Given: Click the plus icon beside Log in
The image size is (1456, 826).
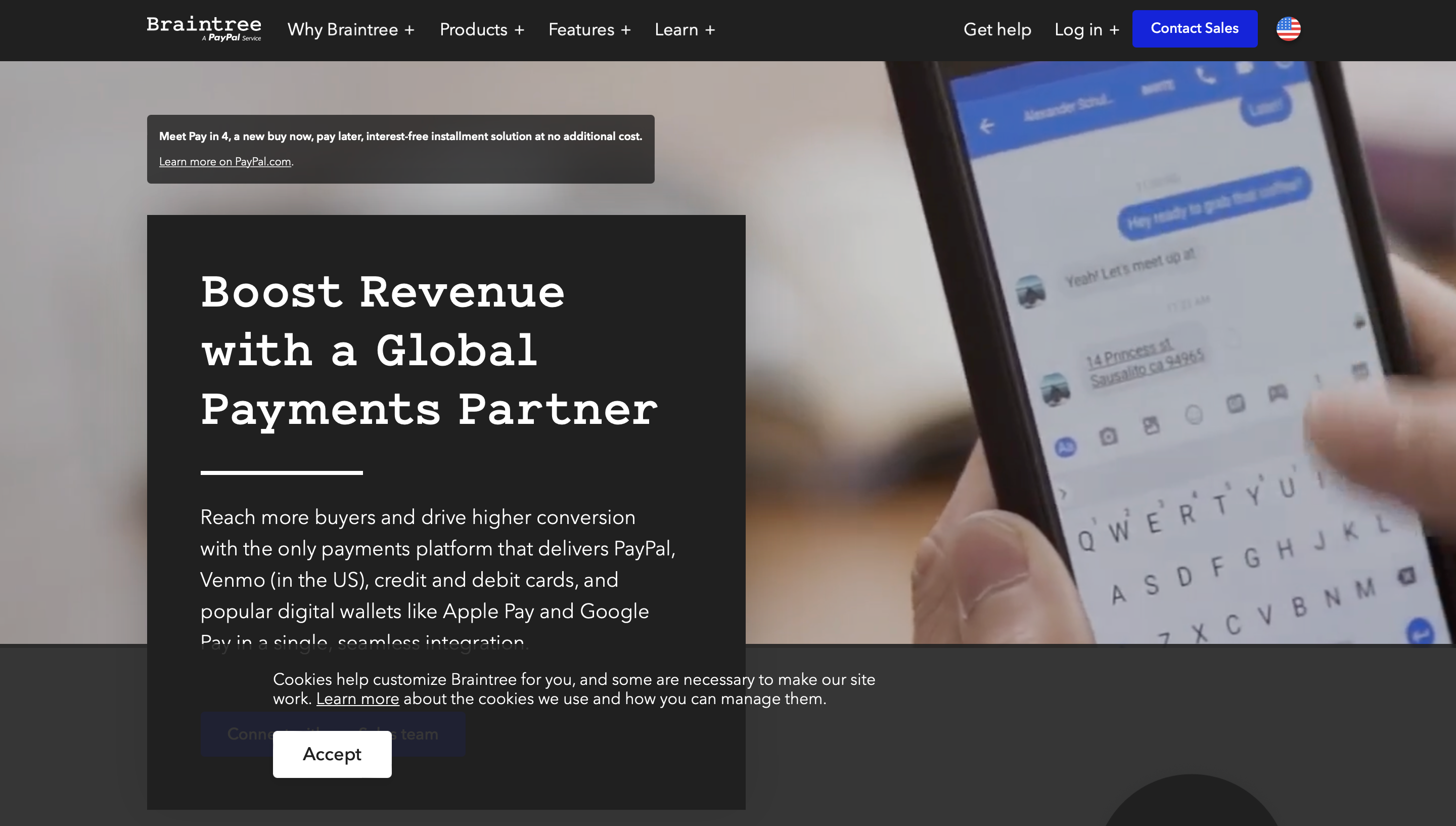Looking at the screenshot, I should 1114,30.
